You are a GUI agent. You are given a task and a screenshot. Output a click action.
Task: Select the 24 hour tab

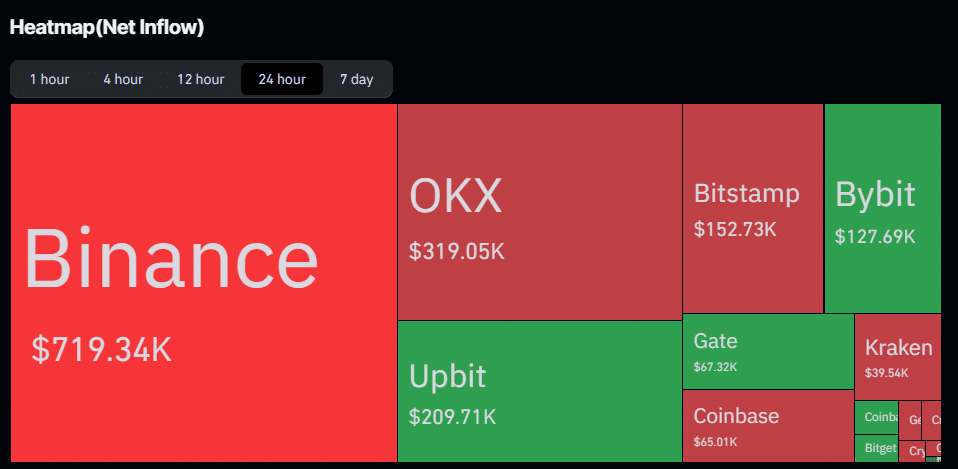[282, 79]
